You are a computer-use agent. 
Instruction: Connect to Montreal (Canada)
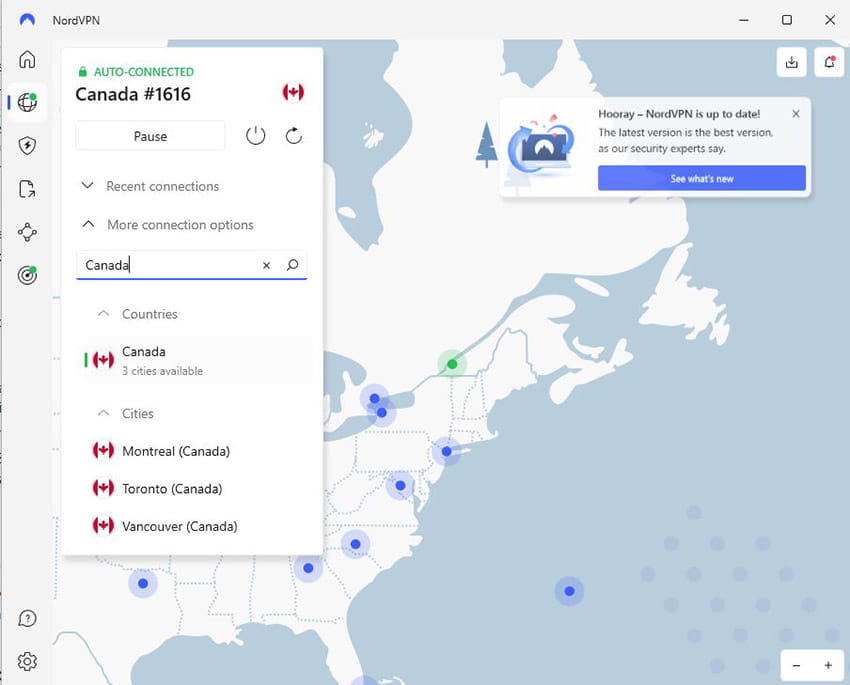[x=194, y=451]
